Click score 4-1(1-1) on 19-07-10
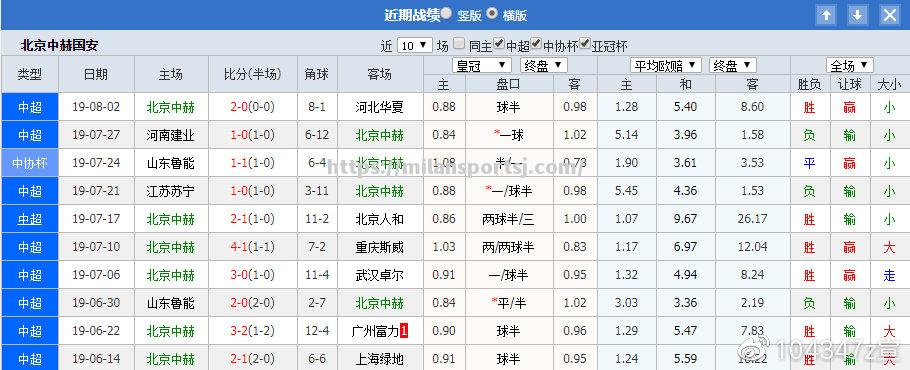Screen dimensions: 910x370 [252, 246]
